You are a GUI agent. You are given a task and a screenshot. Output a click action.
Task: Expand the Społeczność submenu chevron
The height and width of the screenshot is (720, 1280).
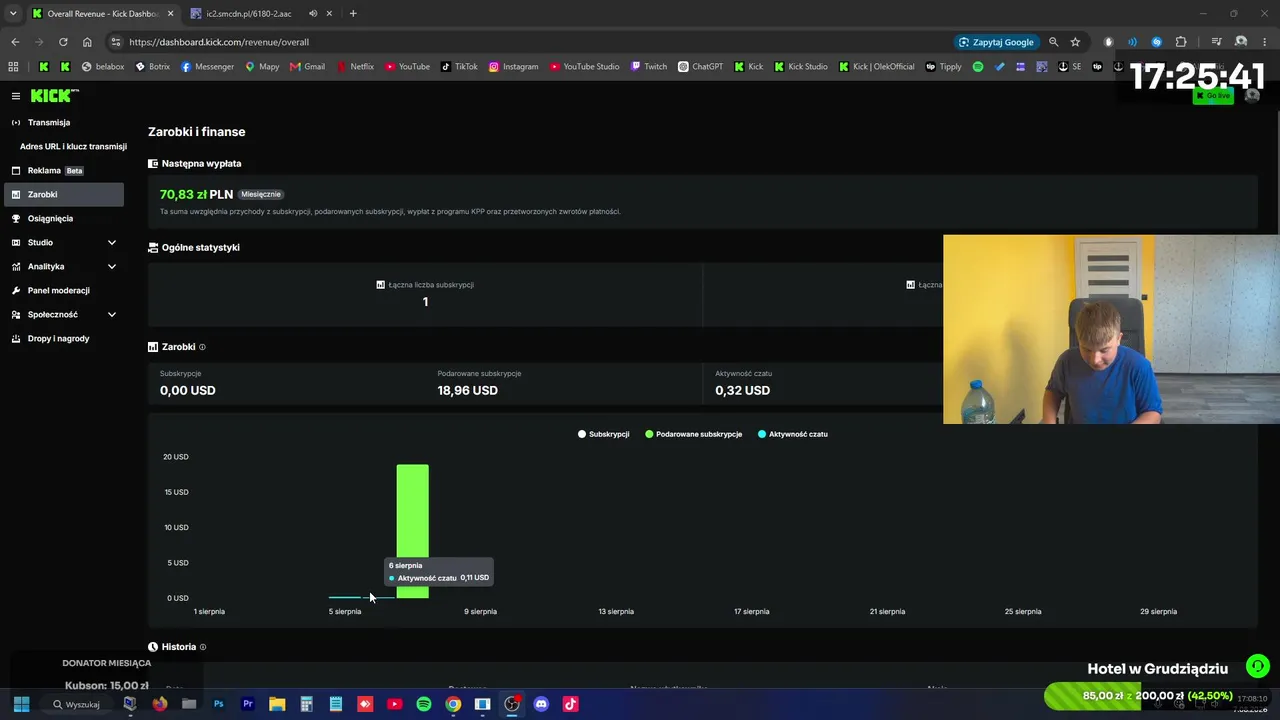coord(112,314)
